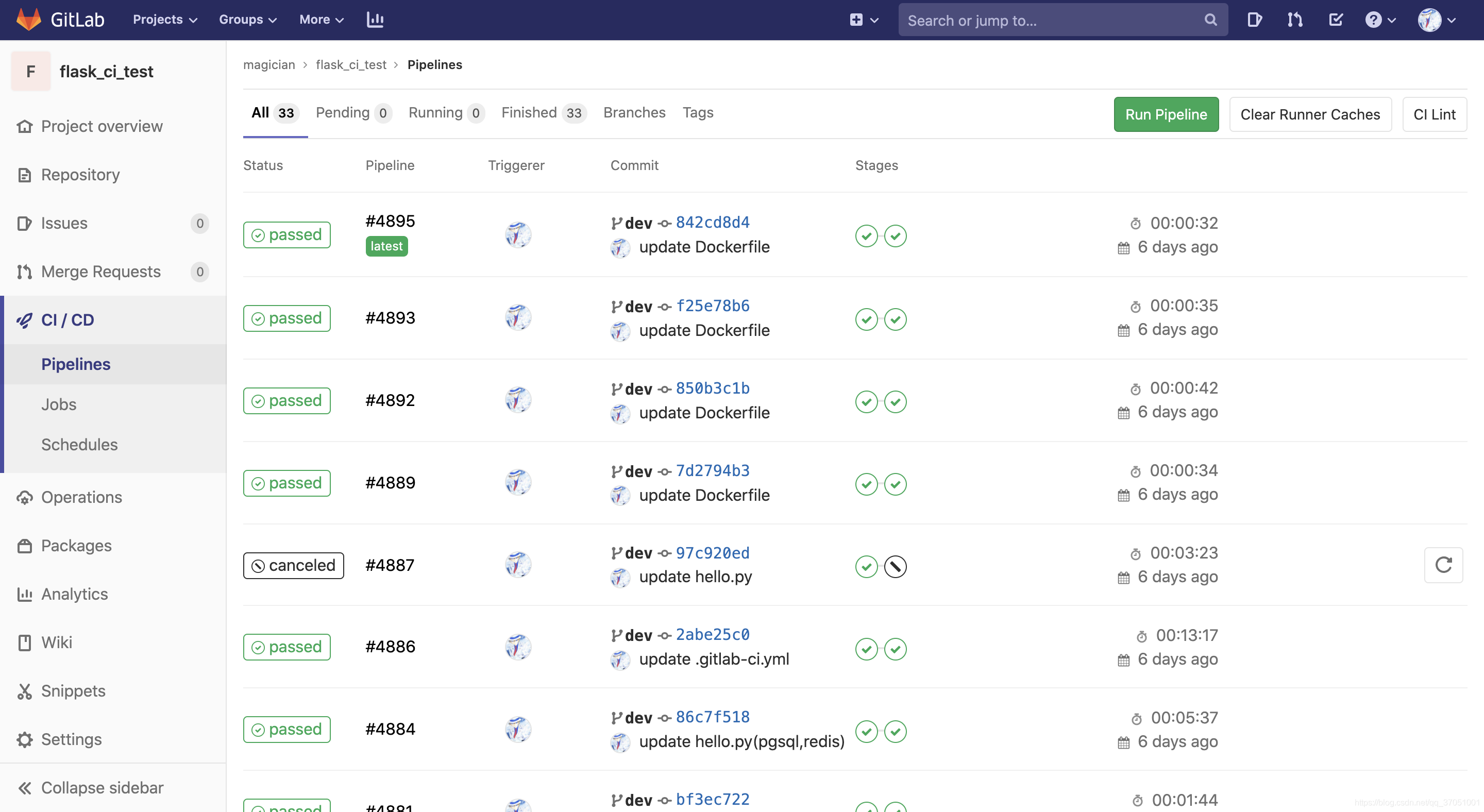Open the new-item plus dropdown
The height and width of the screenshot is (812, 1484).
pos(863,19)
